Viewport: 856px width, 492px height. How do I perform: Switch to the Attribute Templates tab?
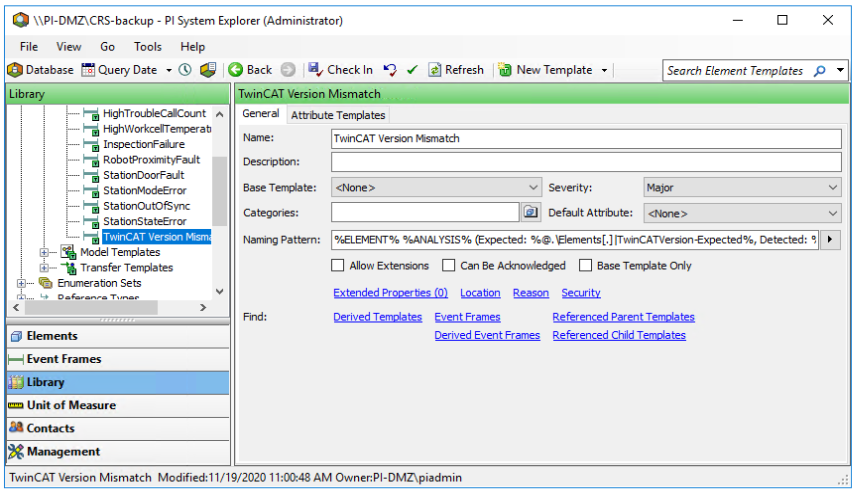point(338,115)
